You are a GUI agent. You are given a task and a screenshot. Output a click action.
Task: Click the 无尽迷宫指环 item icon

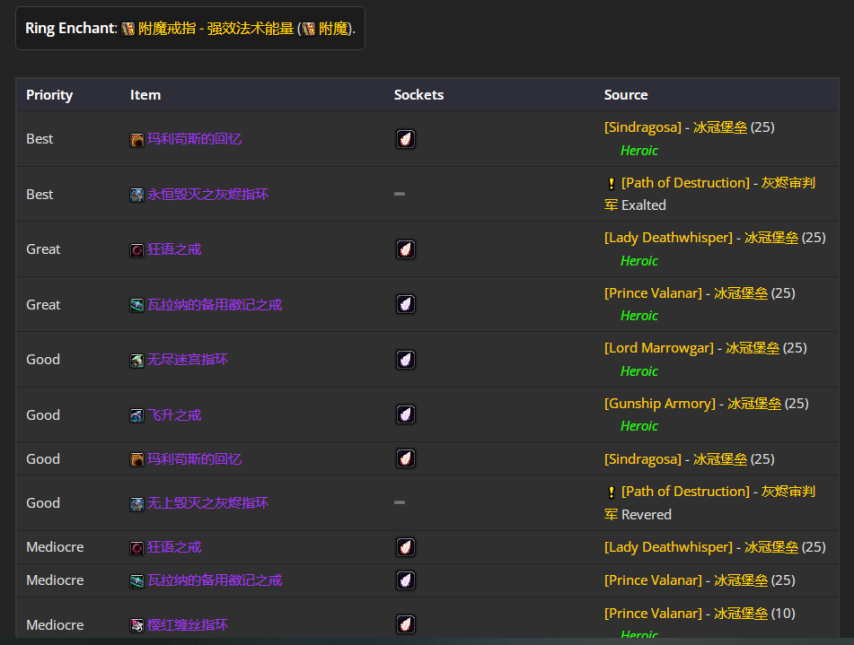137,359
